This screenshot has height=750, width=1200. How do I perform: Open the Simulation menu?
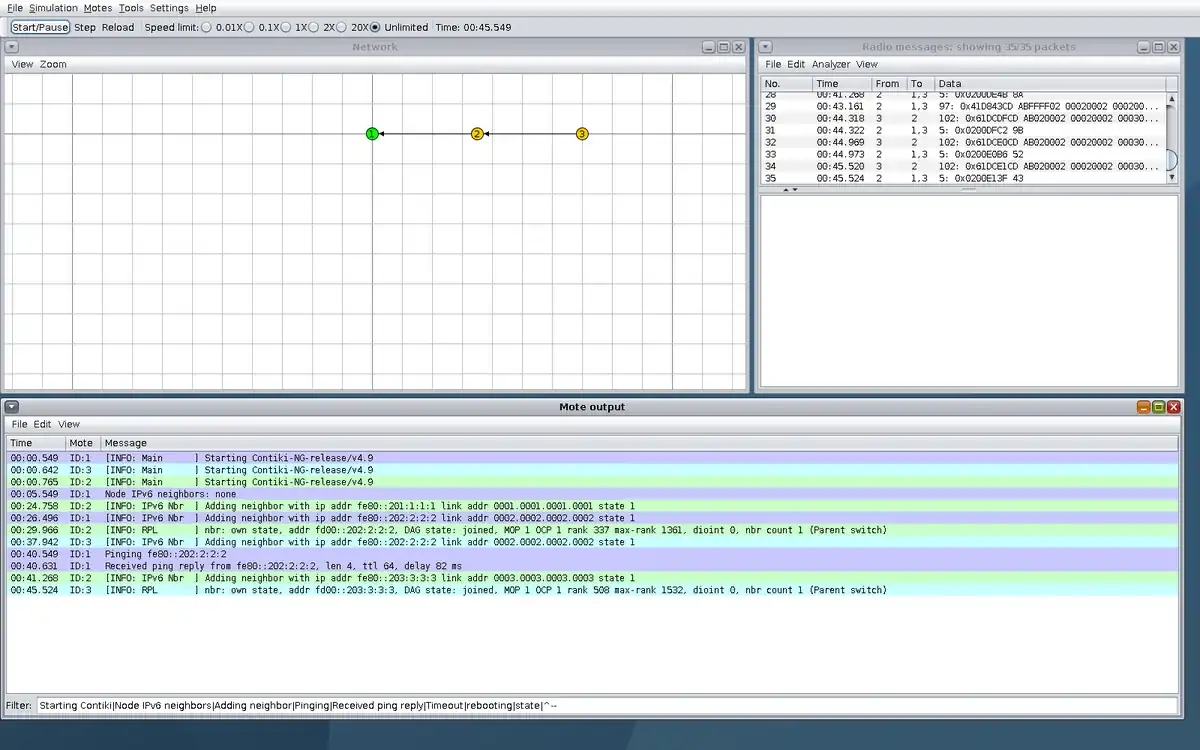(53, 8)
